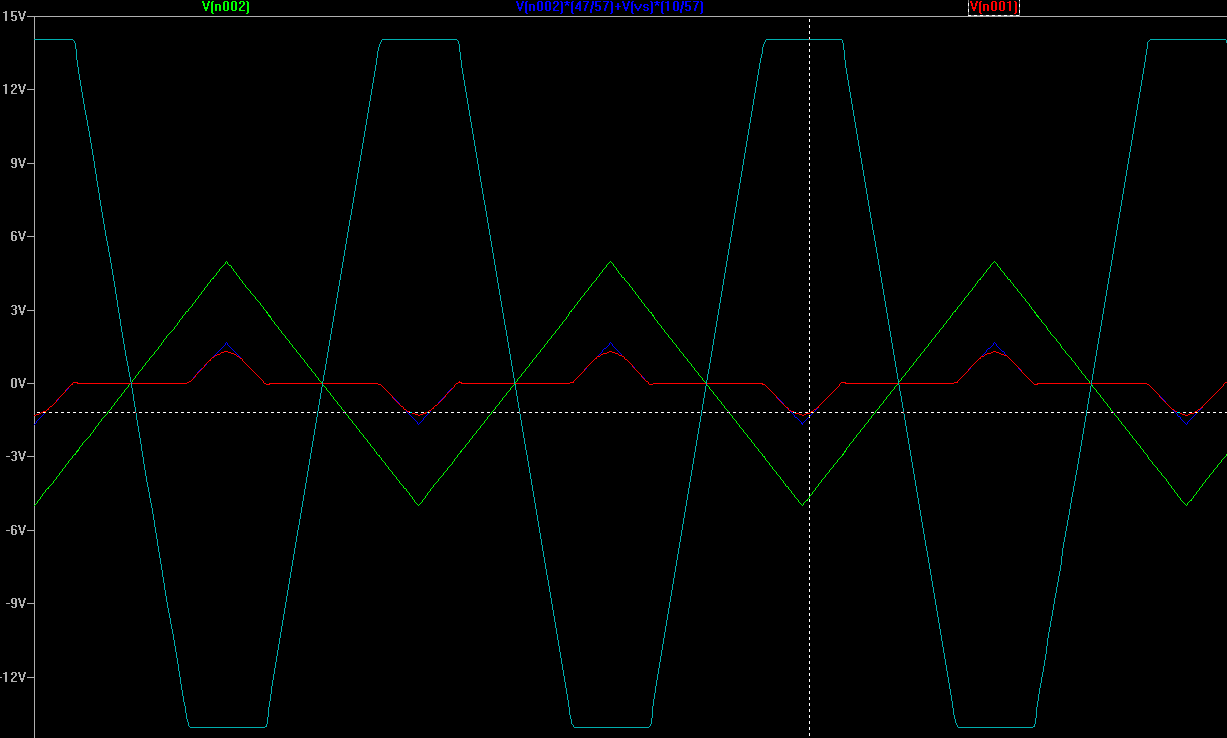Click the -3V vertical axis label

coord(14,457)
